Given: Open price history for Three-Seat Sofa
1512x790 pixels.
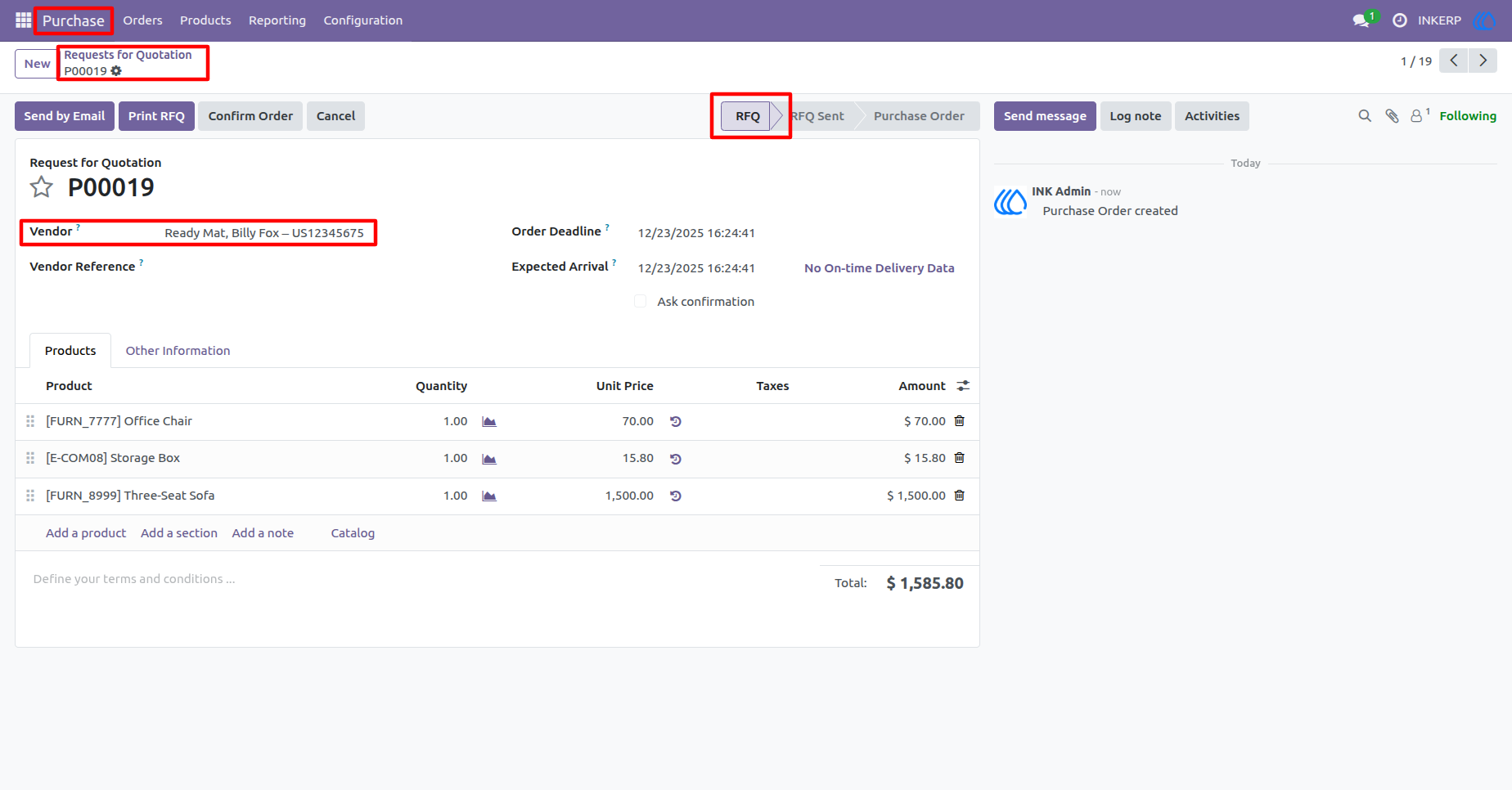Looking at the screenshot, I should 676,496.
